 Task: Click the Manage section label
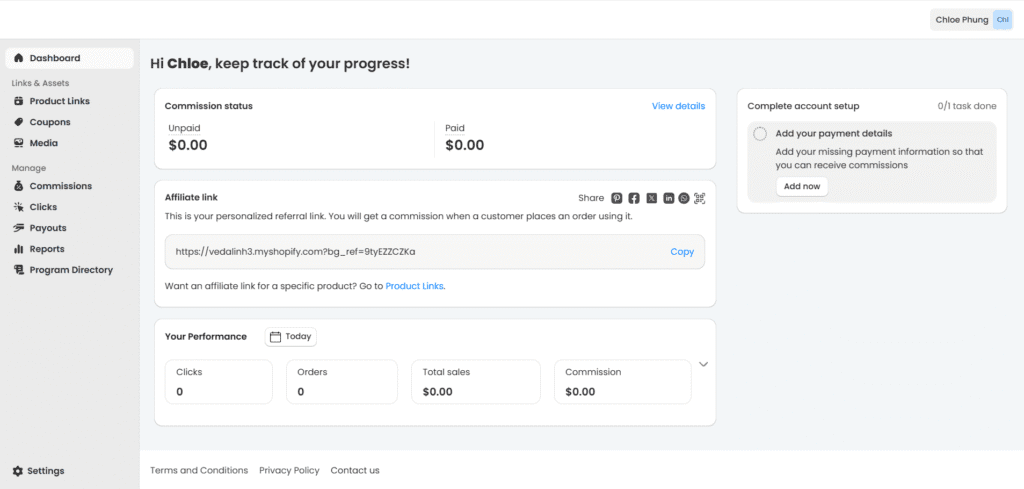(x=29, y=168)
